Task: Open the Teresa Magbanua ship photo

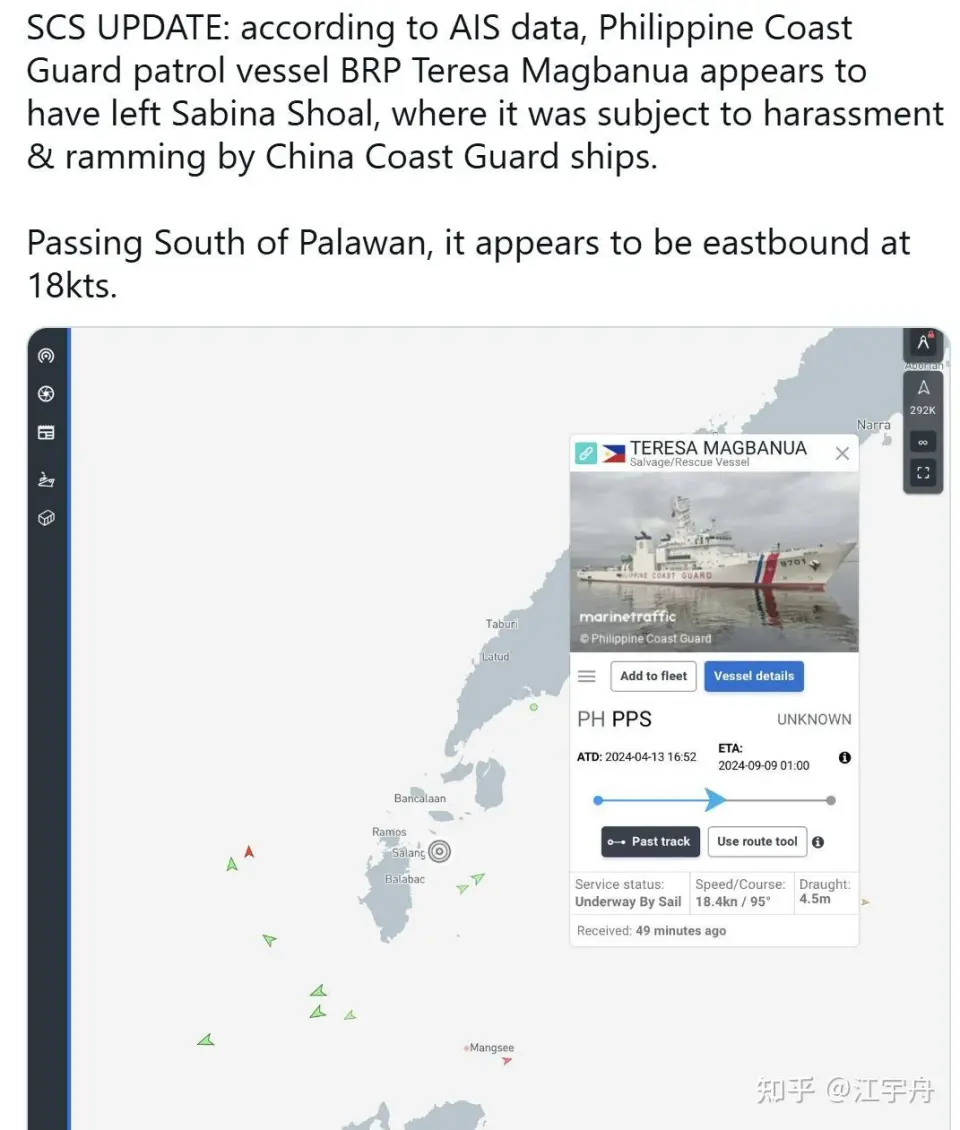Action: [x=714, y=562]
